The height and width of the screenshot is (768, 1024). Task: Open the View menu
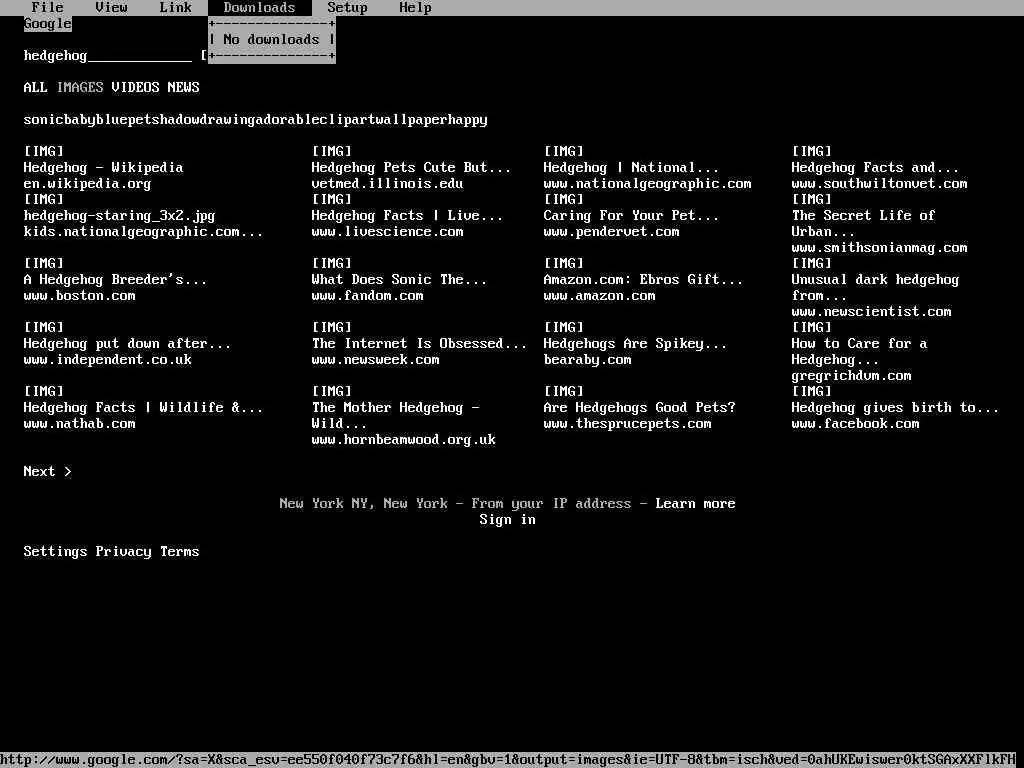pyautogui.click(x=111, y=8)
